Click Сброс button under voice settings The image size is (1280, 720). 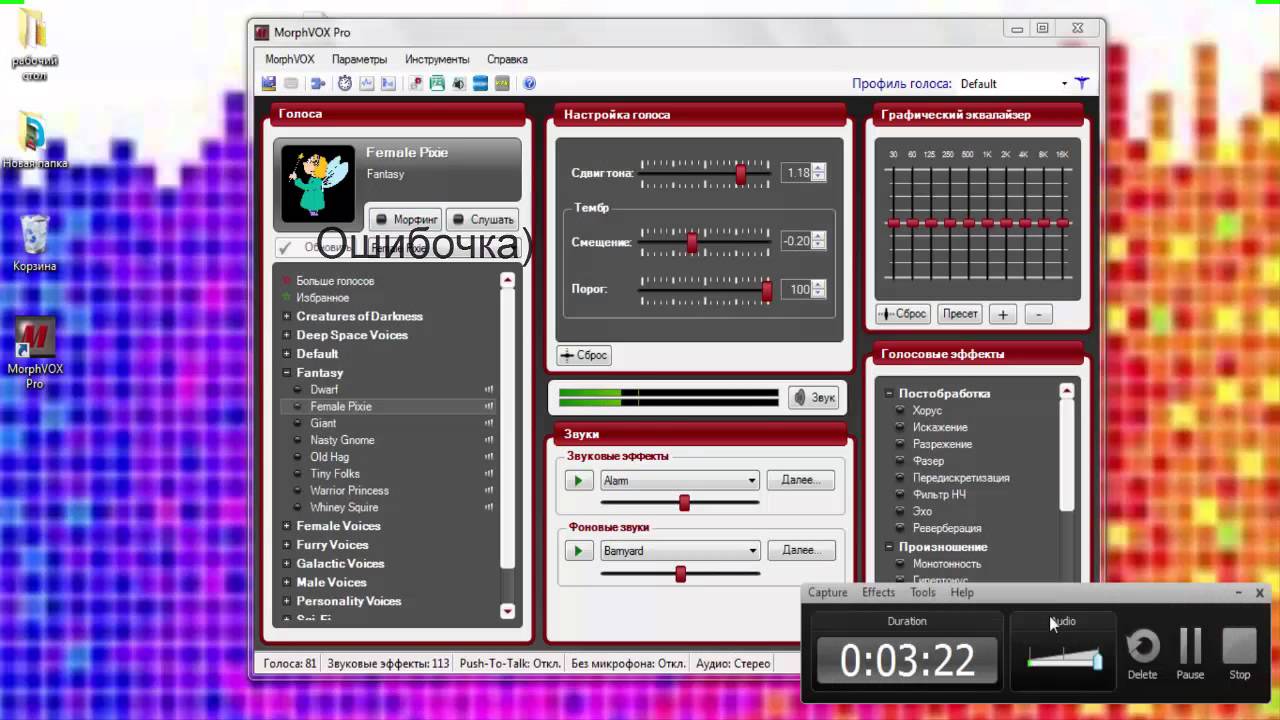point(584,355)
